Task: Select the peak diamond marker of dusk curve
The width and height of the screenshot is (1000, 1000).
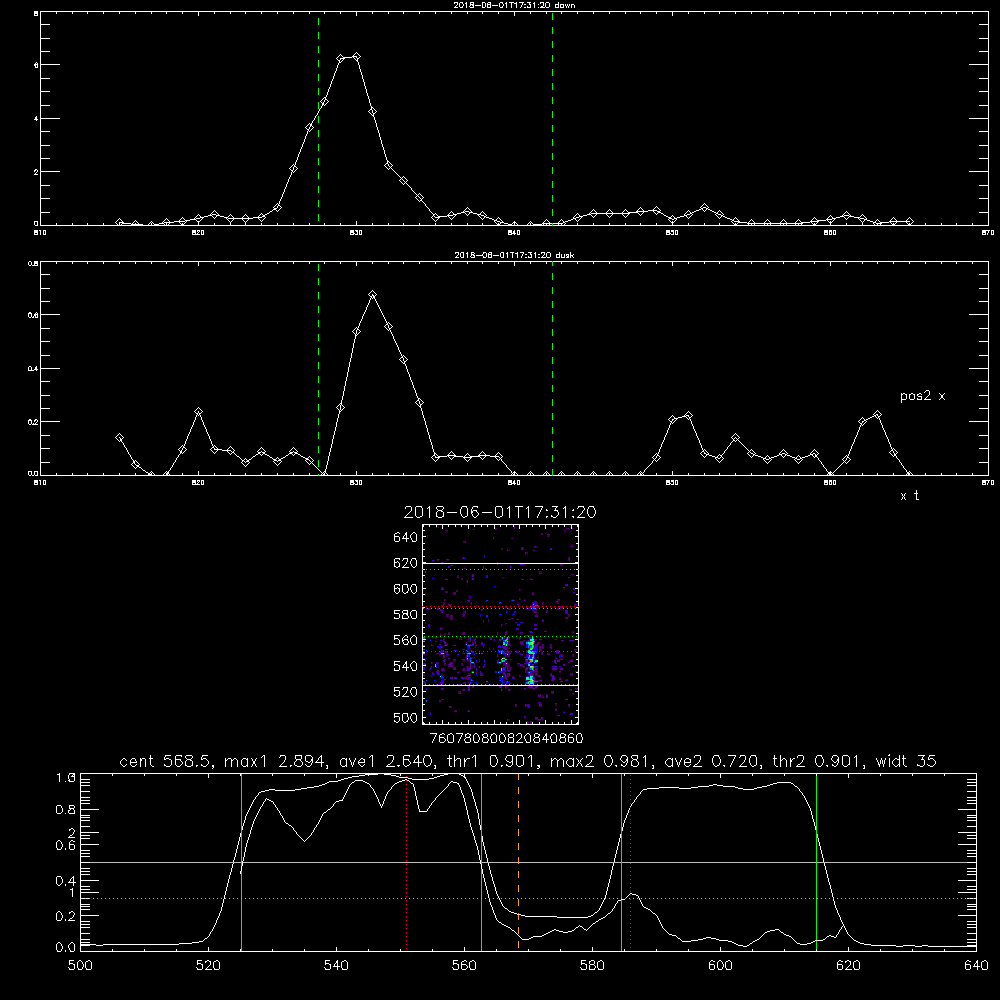Action: [x=372, y=295]
